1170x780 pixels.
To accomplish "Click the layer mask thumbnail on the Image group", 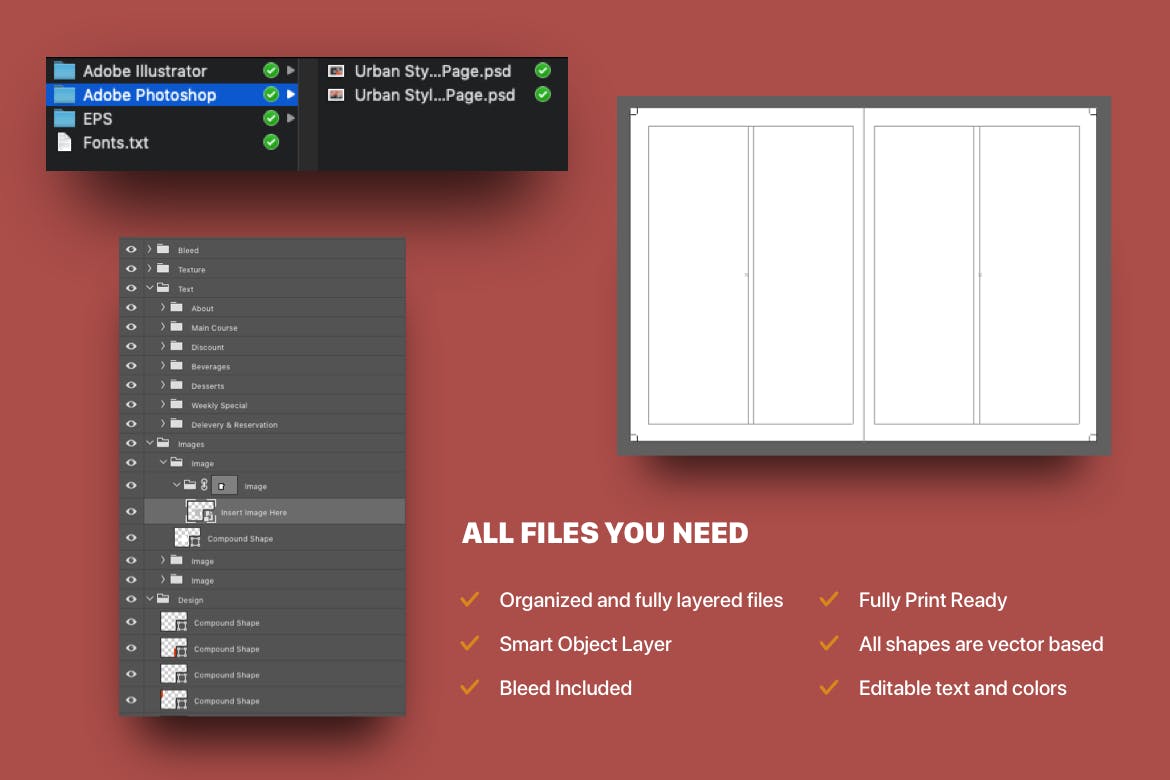I will click(x=226, y=486).
